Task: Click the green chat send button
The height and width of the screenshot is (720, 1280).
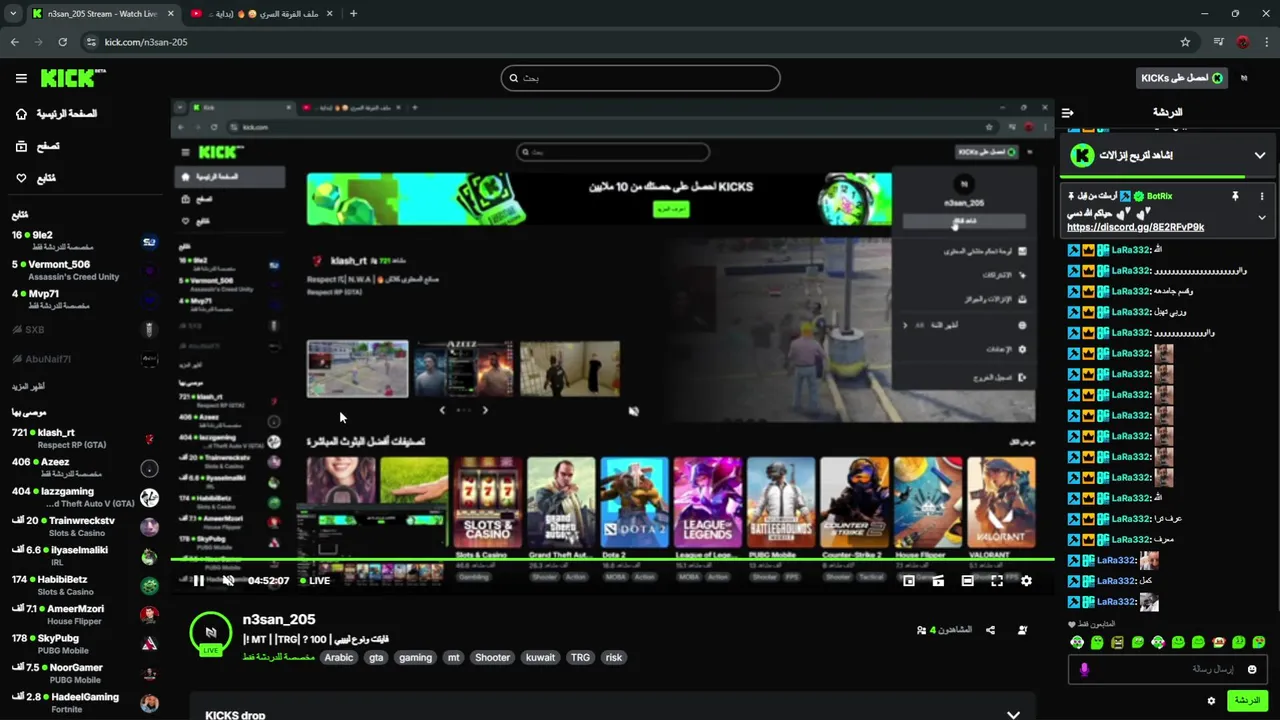Action: click(1247, 701)
